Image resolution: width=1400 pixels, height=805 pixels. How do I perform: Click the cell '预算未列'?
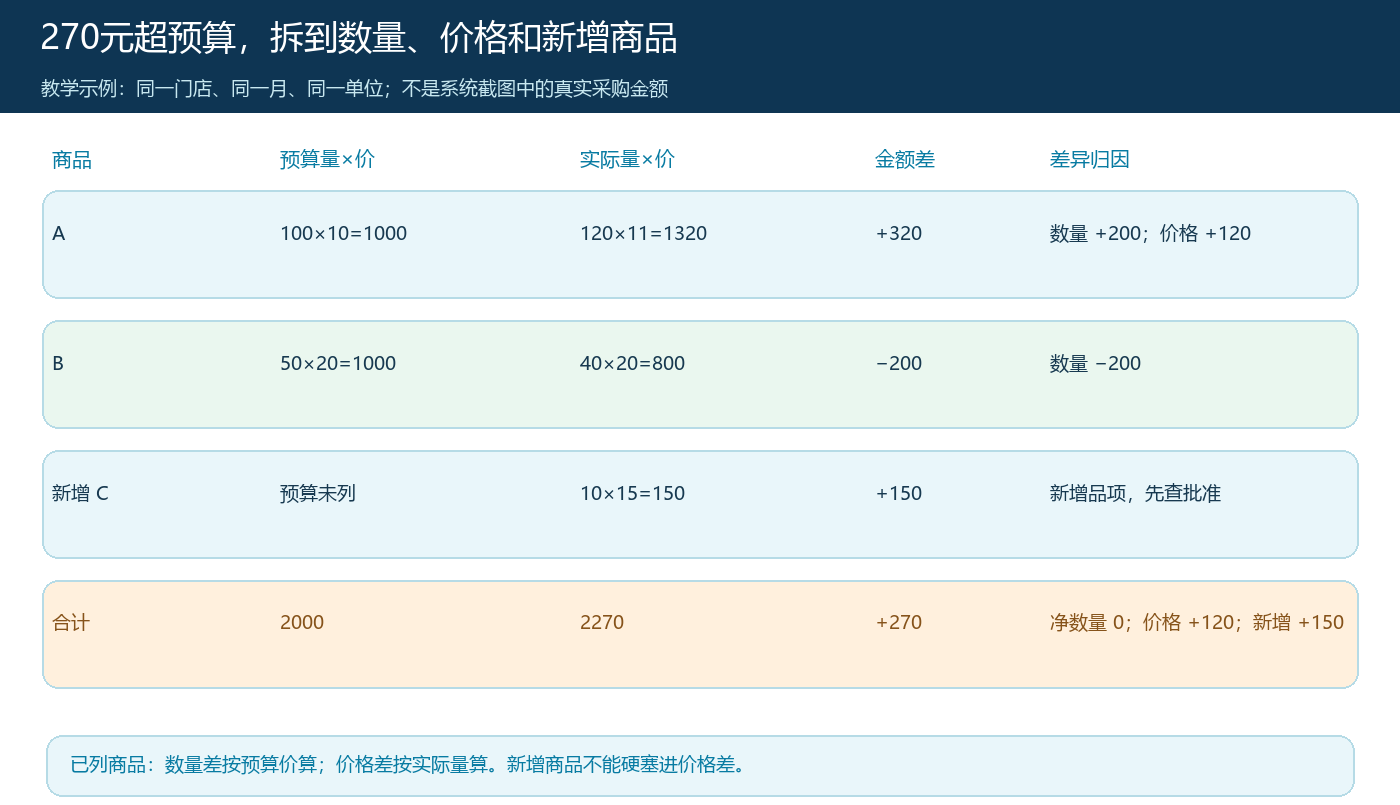[318, 493]
